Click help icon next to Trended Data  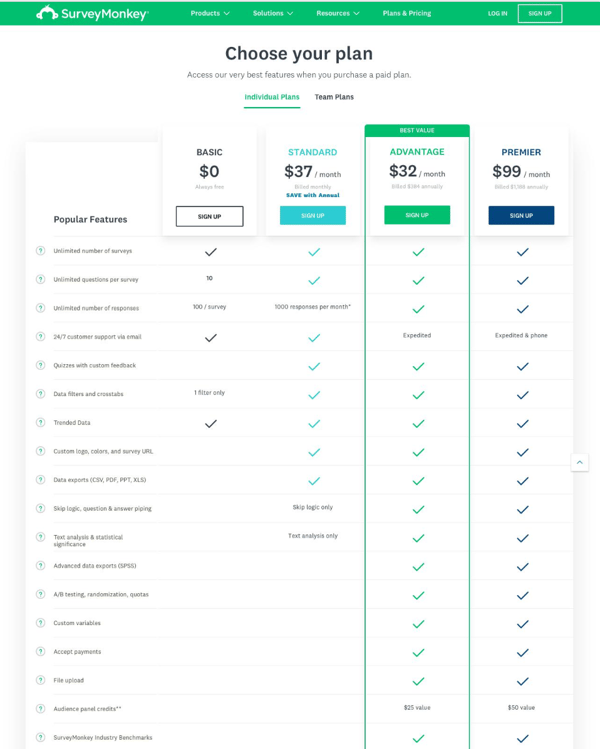coord(41,423)
